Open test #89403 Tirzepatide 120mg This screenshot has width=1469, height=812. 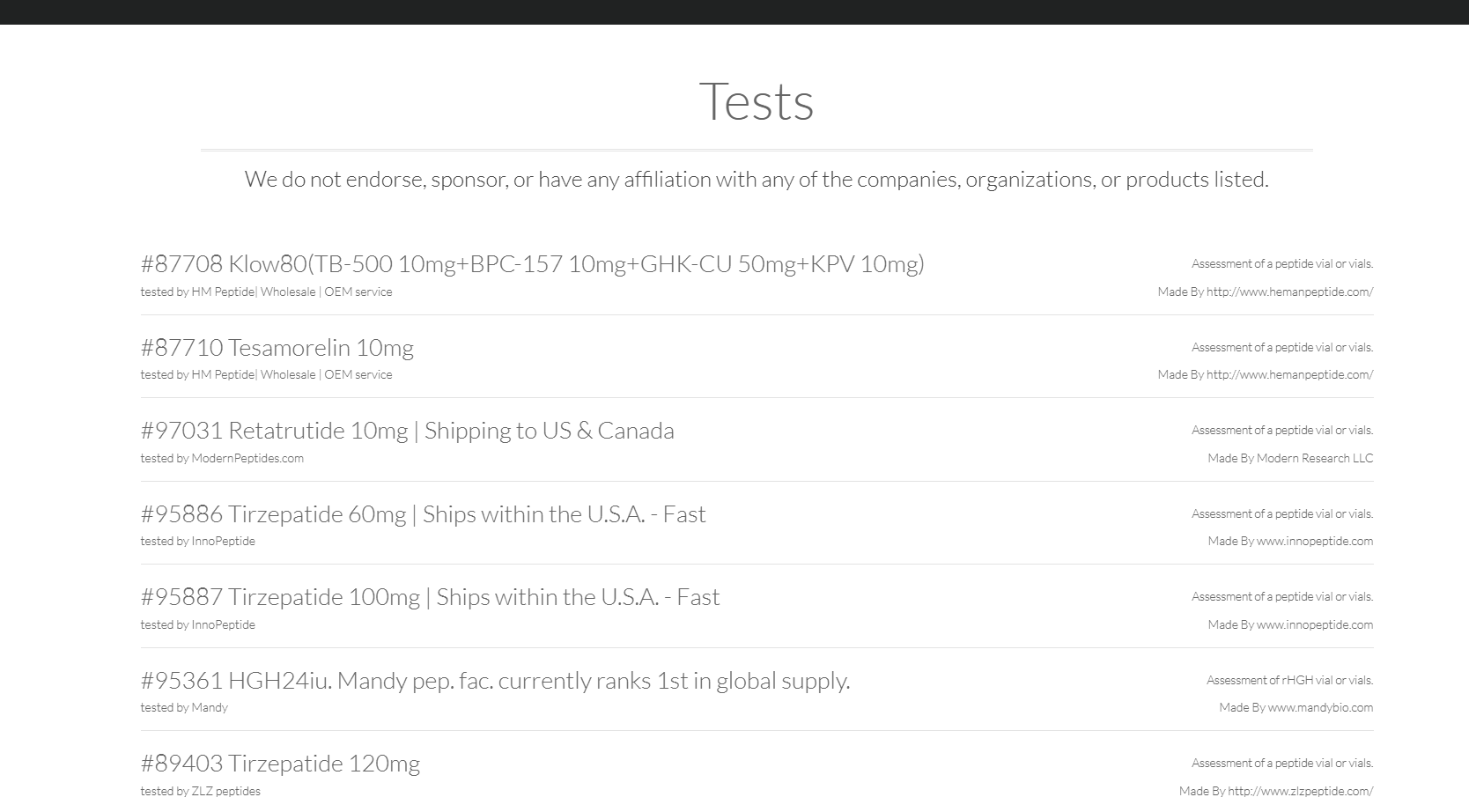[x=280, y=763]
